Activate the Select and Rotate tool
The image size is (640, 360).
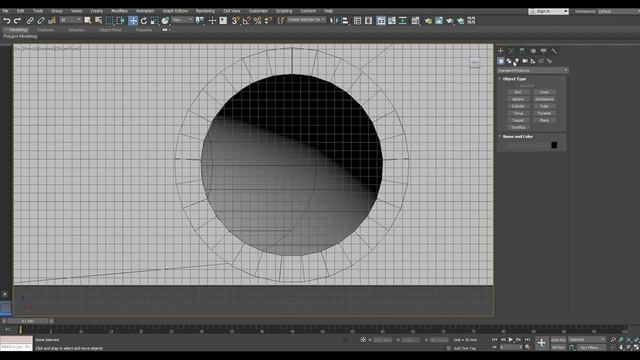coord(144,20)
